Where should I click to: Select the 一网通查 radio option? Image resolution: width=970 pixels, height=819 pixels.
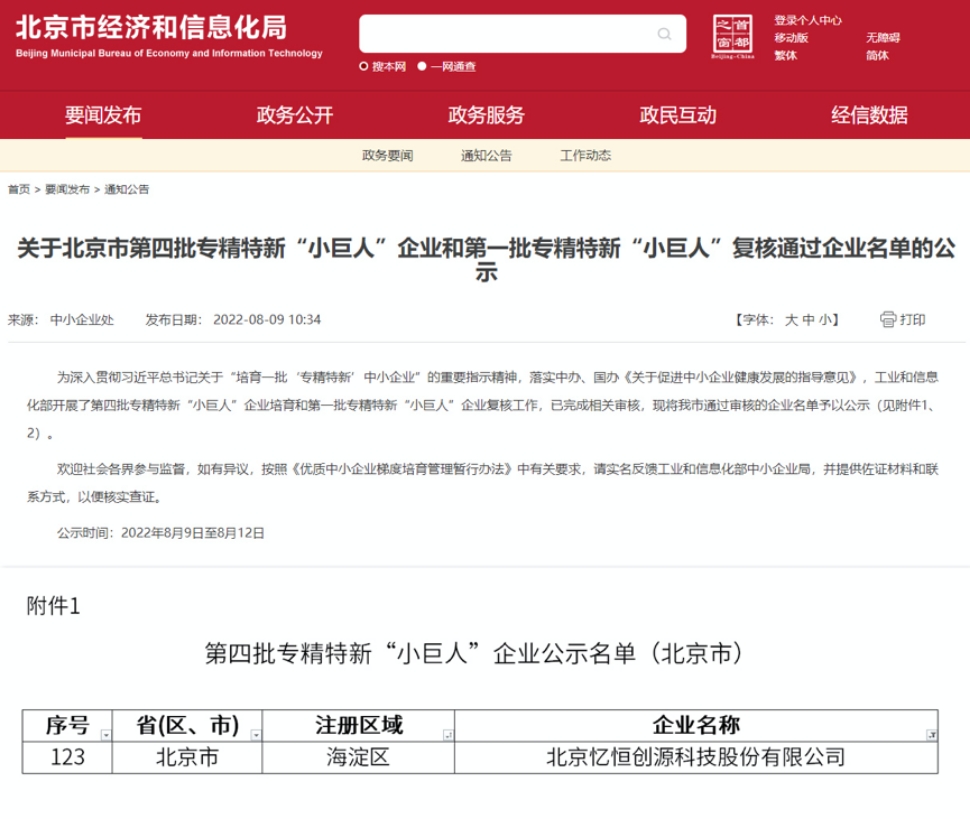(x=422, y=66)
